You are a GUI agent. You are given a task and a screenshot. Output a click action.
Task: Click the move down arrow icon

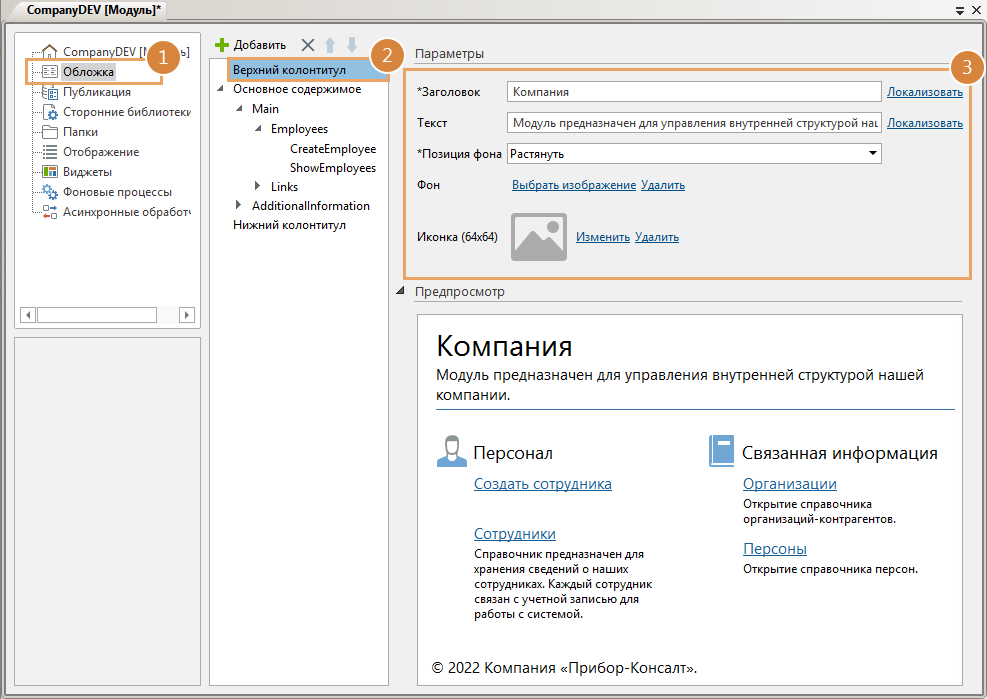click(x=351, y=45)
